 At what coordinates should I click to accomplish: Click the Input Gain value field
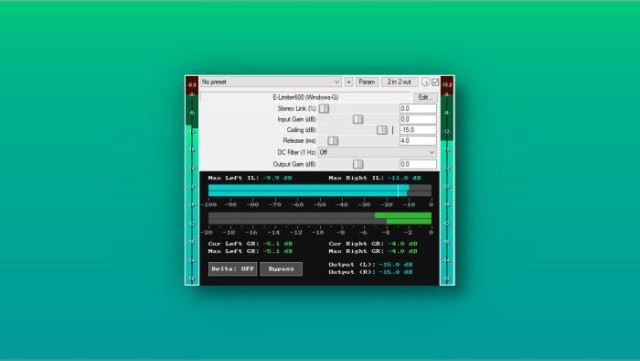[x=418, y=119]
